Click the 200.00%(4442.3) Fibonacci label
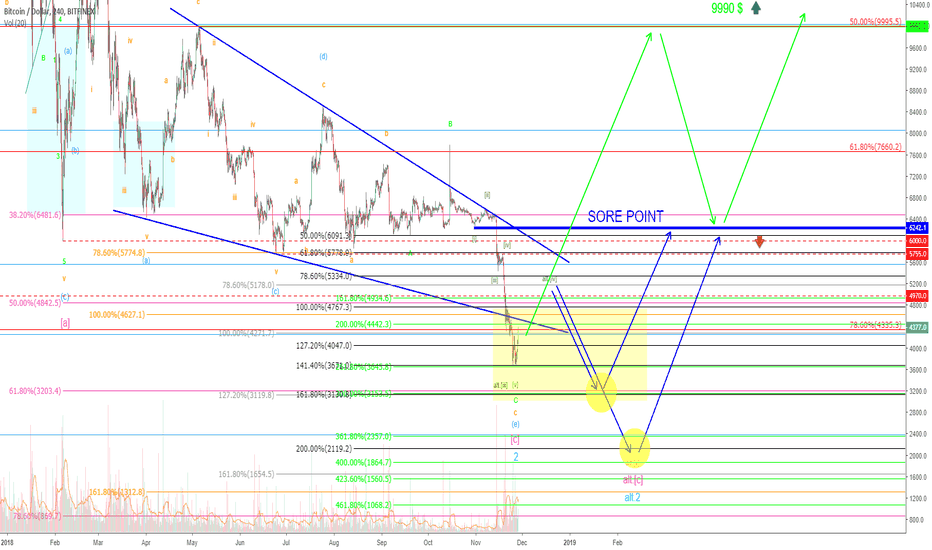The height and width of the screenshot is (550, 932). tap(363, 324)
